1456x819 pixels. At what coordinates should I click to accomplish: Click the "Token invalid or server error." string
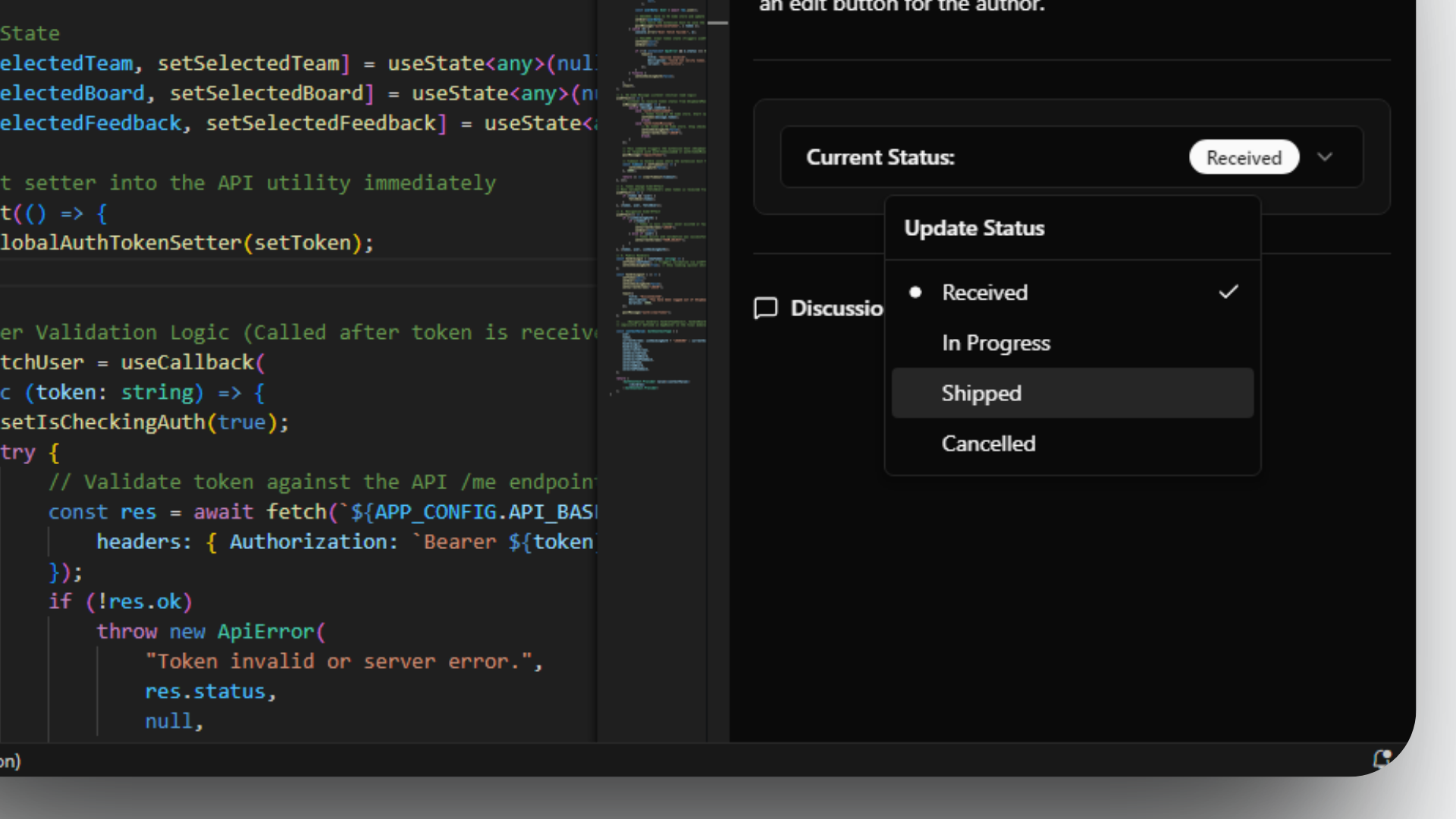[338, 661]
